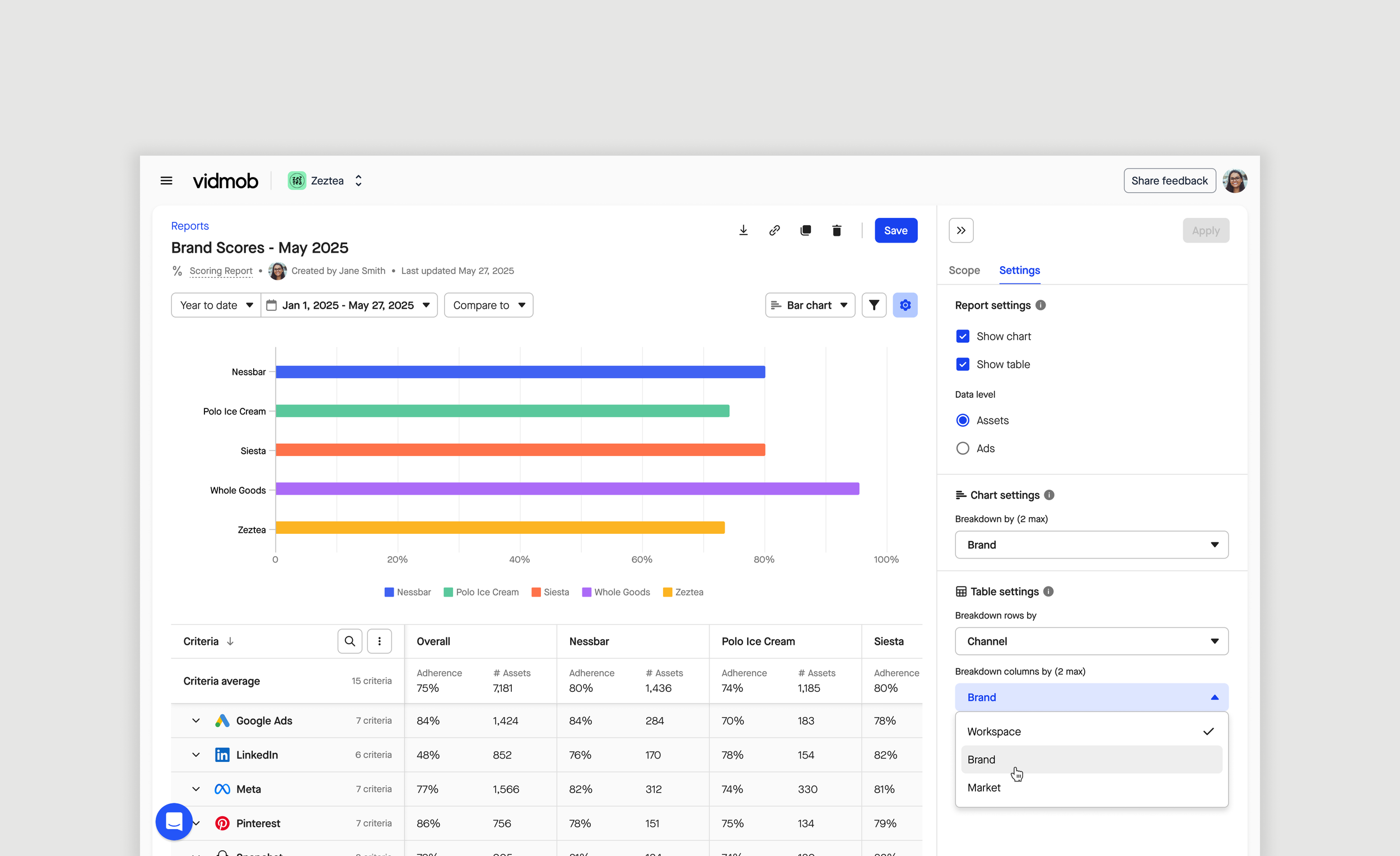Choose Market from the dropdown list

983,788
